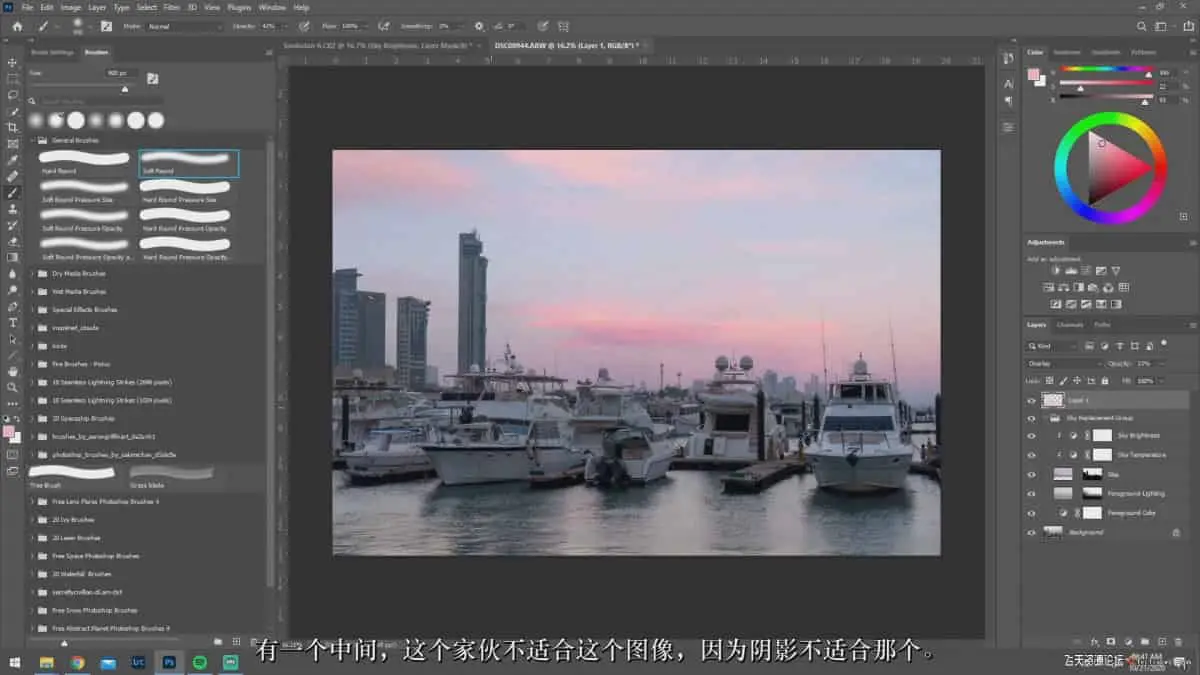Hide the Background layer
The width and height of the screenshot is (1200, 675).
[1031, 532]
